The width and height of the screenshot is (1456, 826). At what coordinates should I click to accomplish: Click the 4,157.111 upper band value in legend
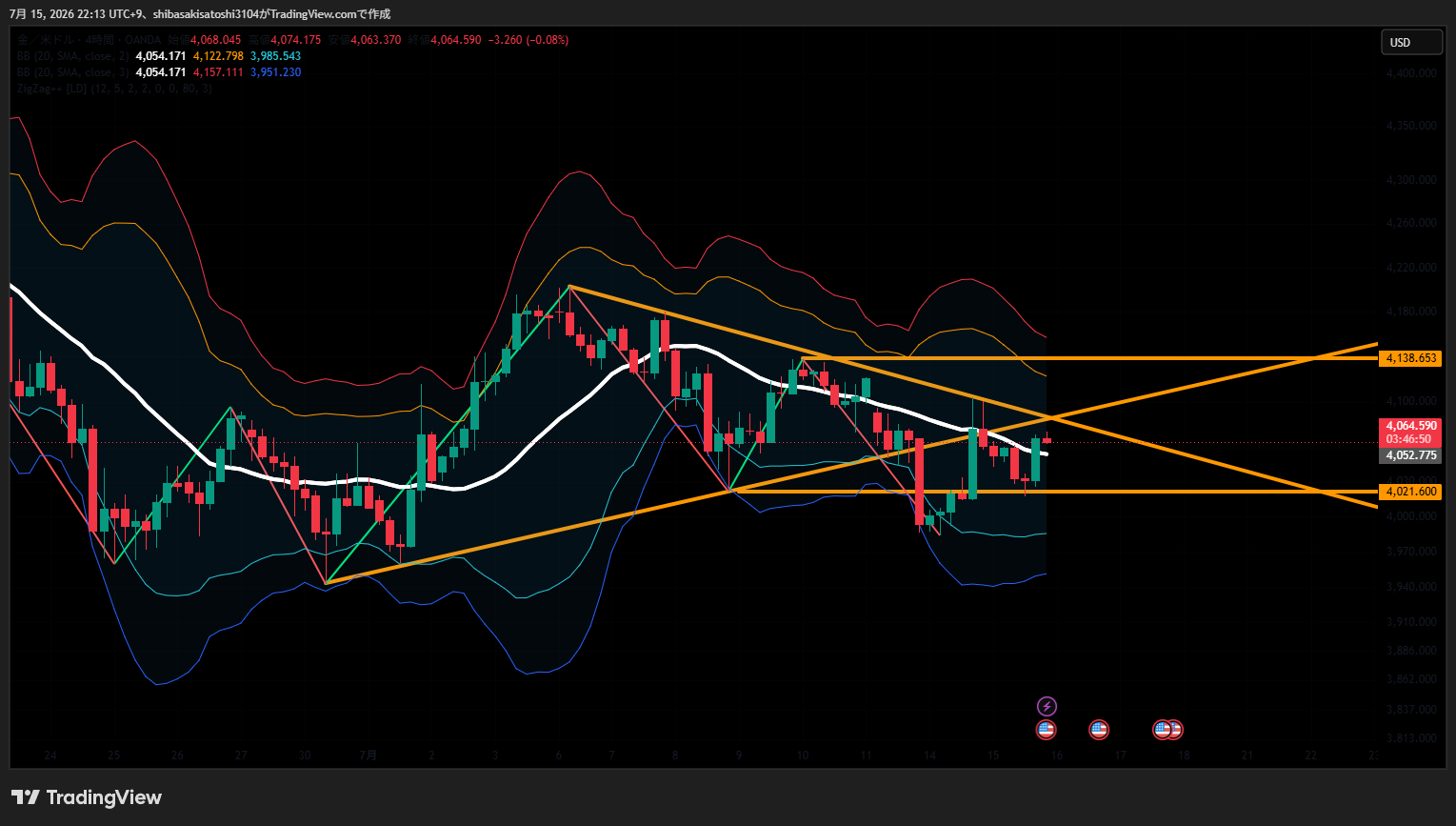point(218,72)
